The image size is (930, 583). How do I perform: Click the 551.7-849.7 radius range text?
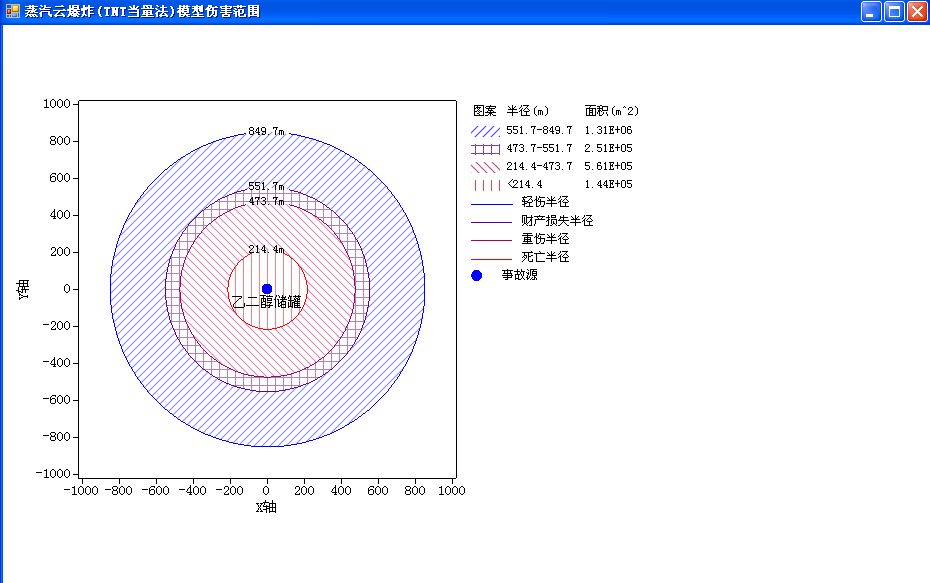tap(539, 130)
